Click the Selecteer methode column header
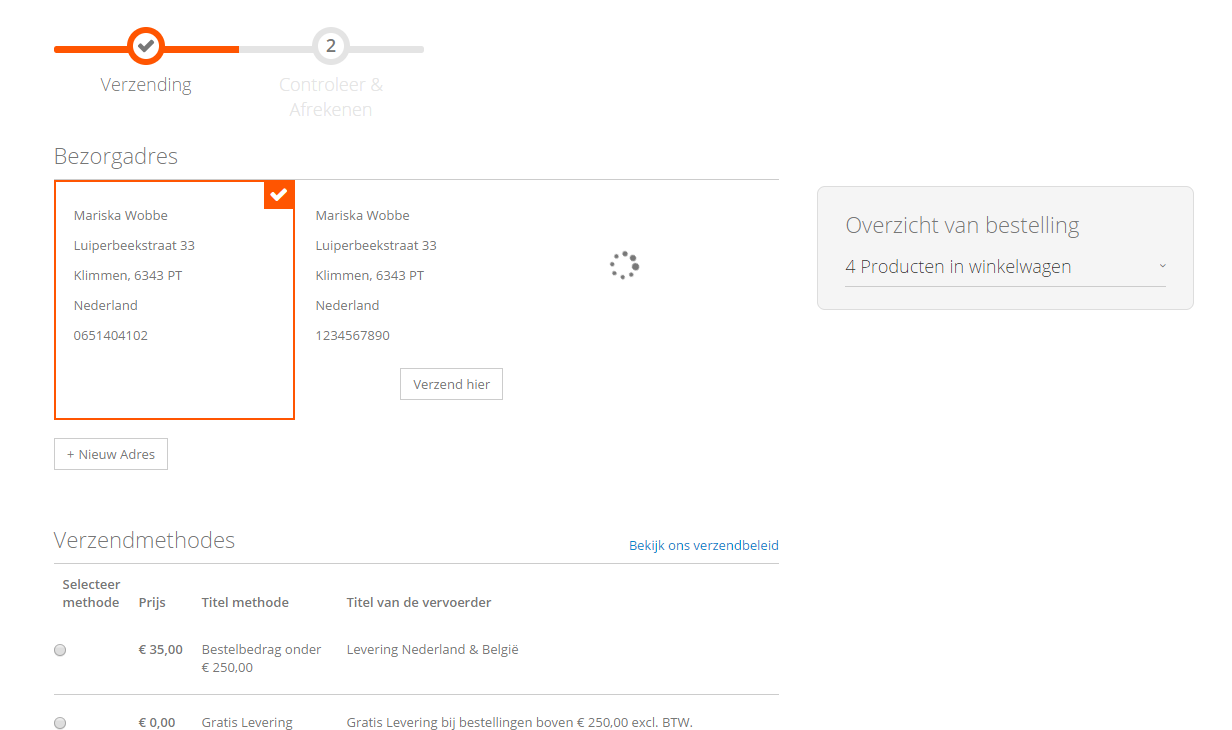This screenshot has height=730, width=1232. click(91, 593)
